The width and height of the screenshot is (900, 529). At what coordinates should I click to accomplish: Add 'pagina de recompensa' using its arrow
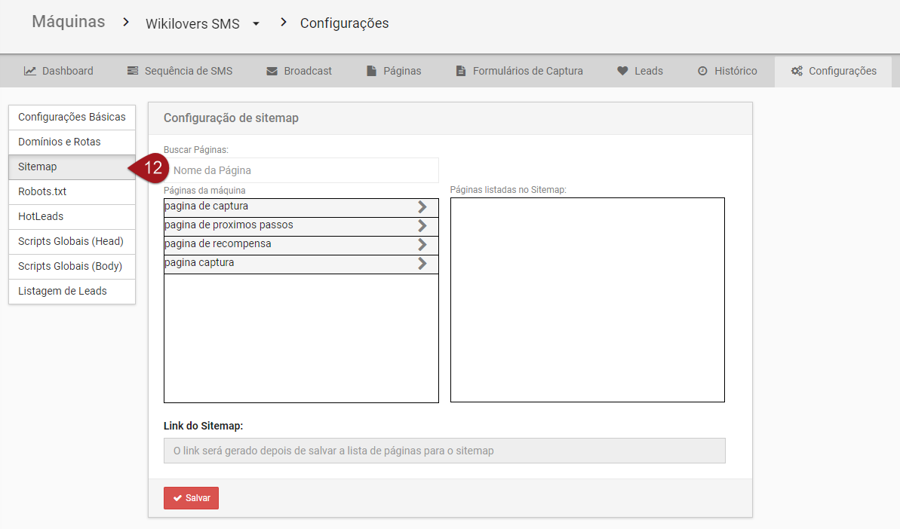(422, 245)
